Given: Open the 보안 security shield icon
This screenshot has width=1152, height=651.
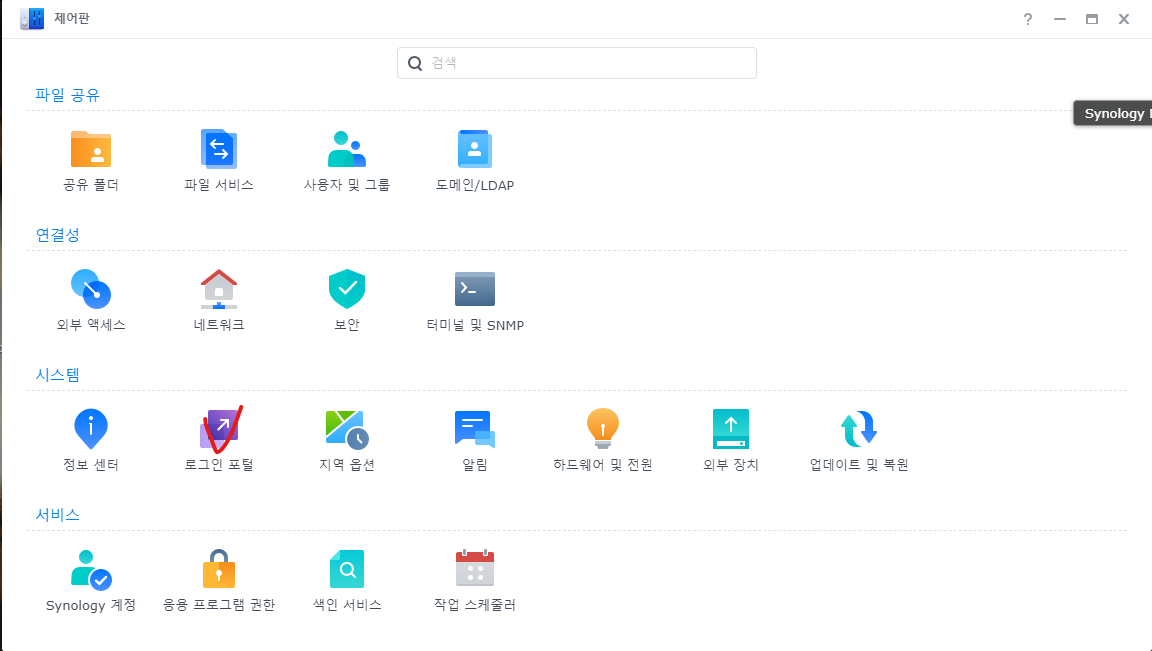Looking at the screenshot, I should point(347,290).
